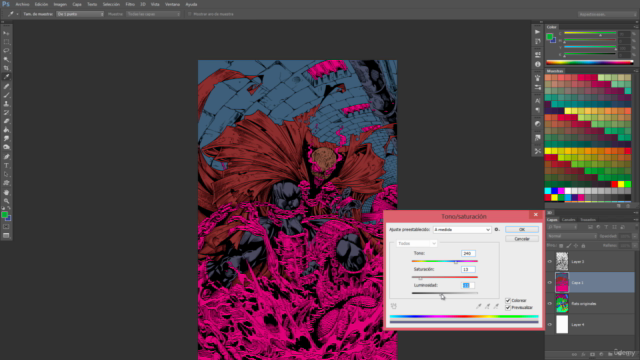Viewport: 640px width, 360px height.
Task: Select the Eyedropper tool in the toolbox
Action: pos(6,77)
